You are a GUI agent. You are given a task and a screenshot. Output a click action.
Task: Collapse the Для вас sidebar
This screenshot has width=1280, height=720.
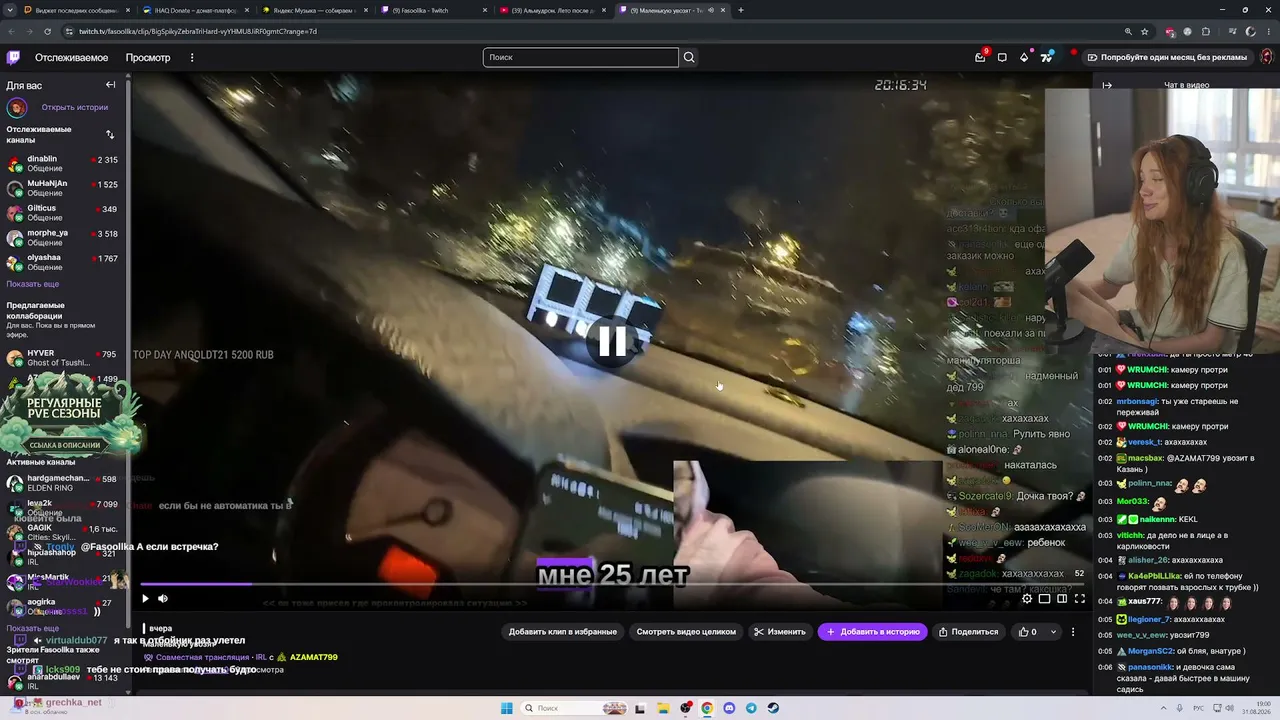point(110,85)
